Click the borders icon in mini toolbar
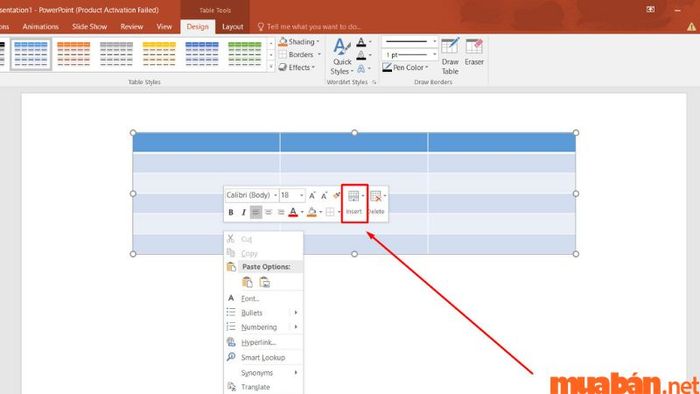The width and height of the screenshot is (700, 394). point(330,212)
